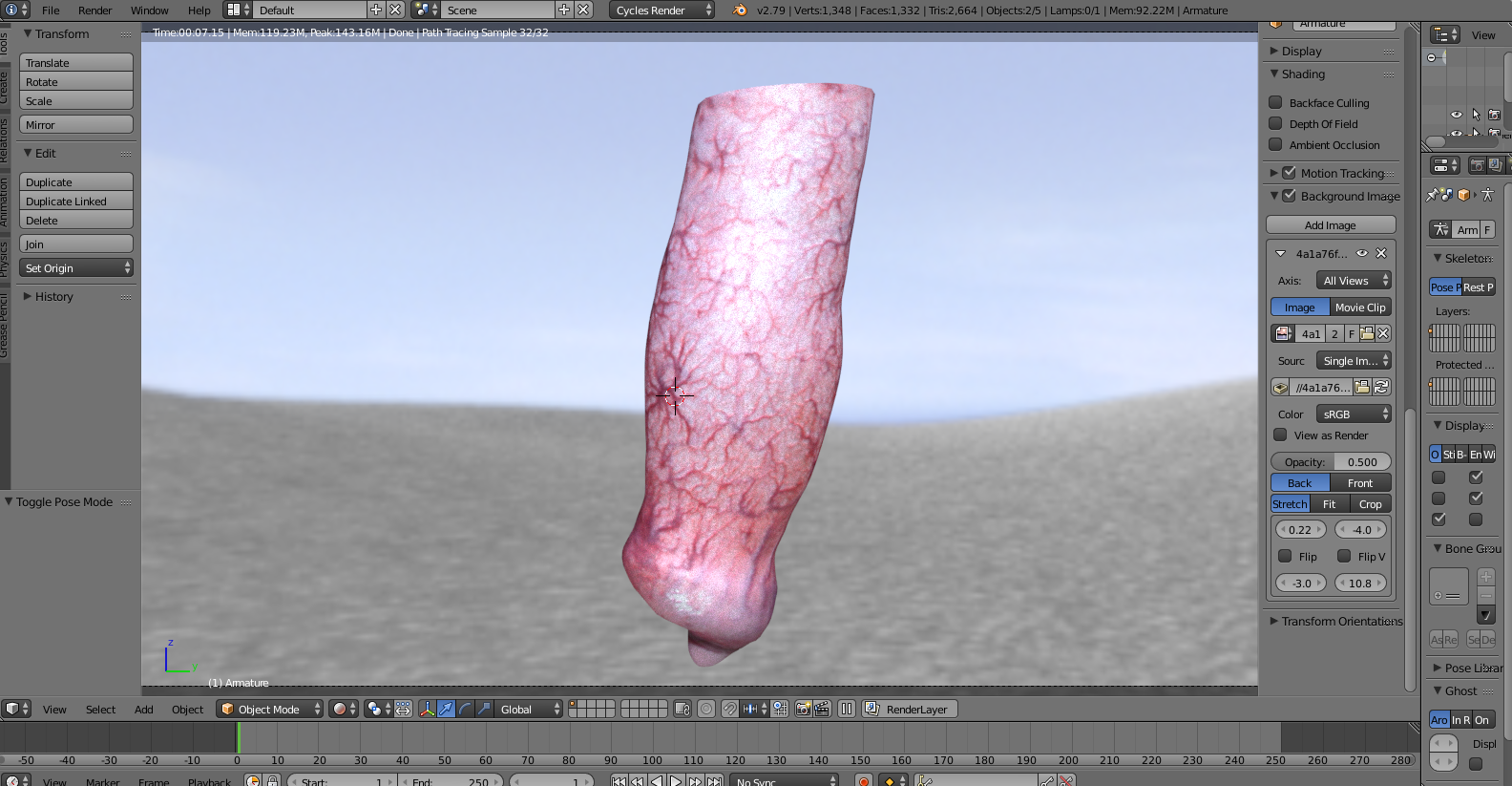The height and width of the screenshot is (786, 1512).
Task: Open the 3D view Object menu
Action: pos(188,709)
